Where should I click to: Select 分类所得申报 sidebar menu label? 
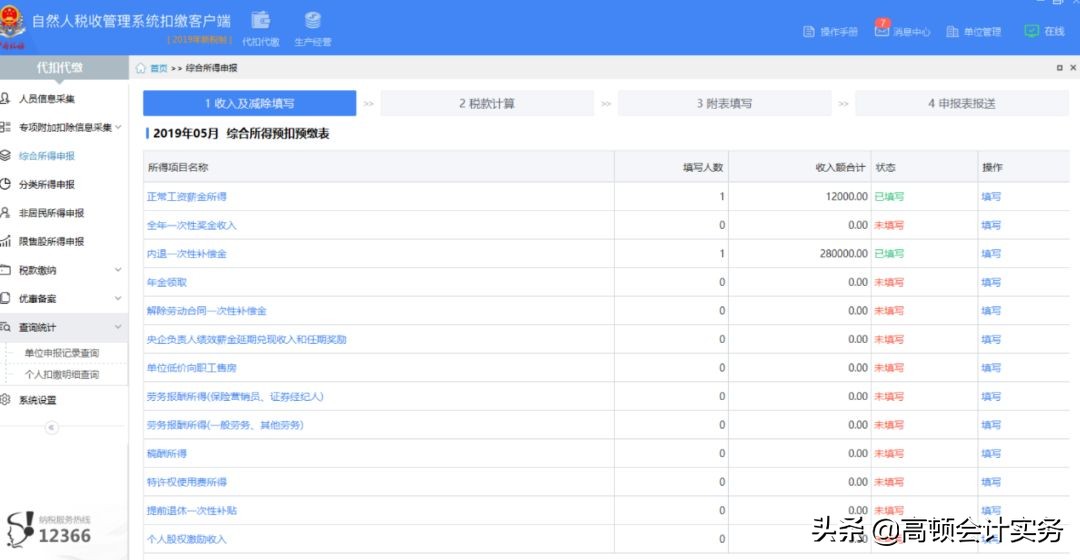pyautogui.click(x=47, y=184)
